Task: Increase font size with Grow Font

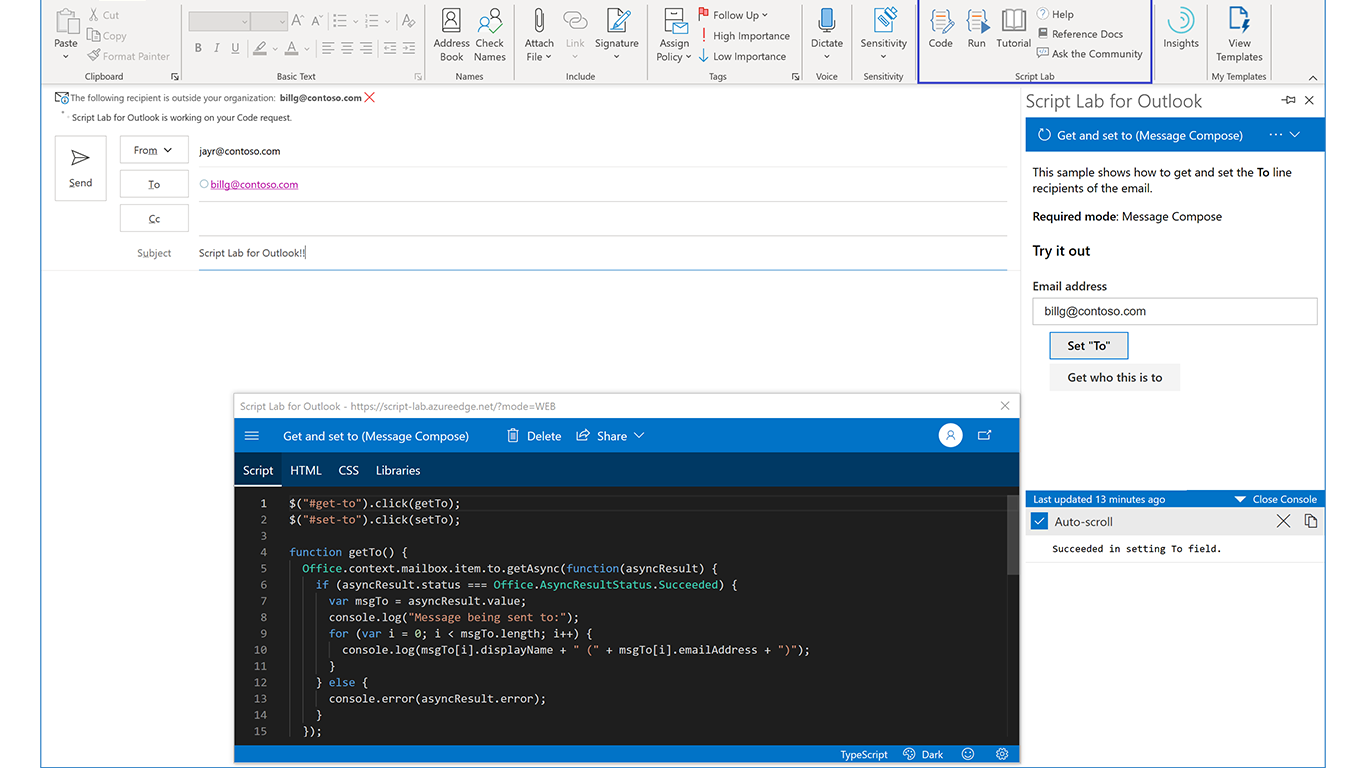Action: (x=297, y=20)
